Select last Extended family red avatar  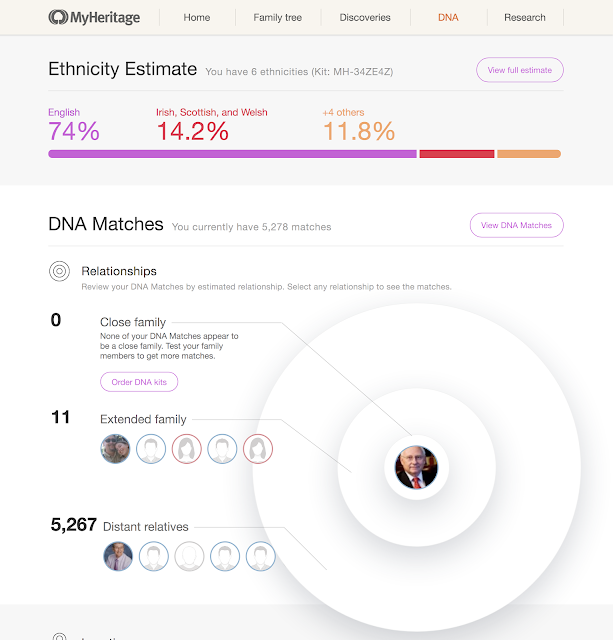click(258, 449)
